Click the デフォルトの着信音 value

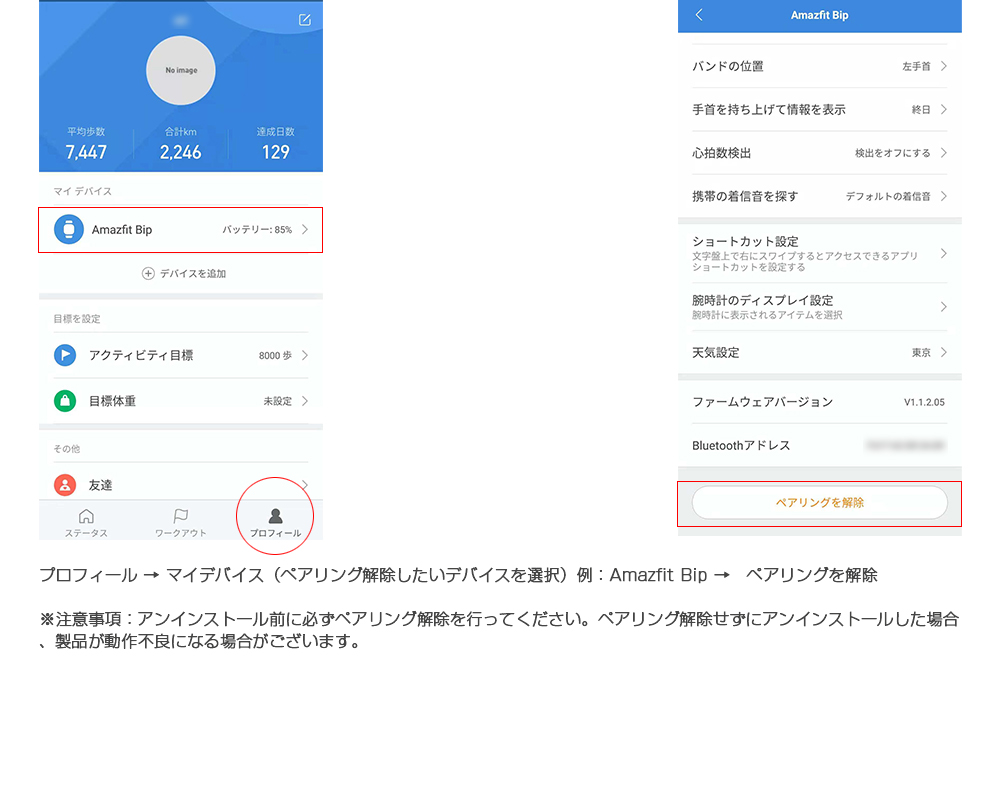(x=888, y=196)
